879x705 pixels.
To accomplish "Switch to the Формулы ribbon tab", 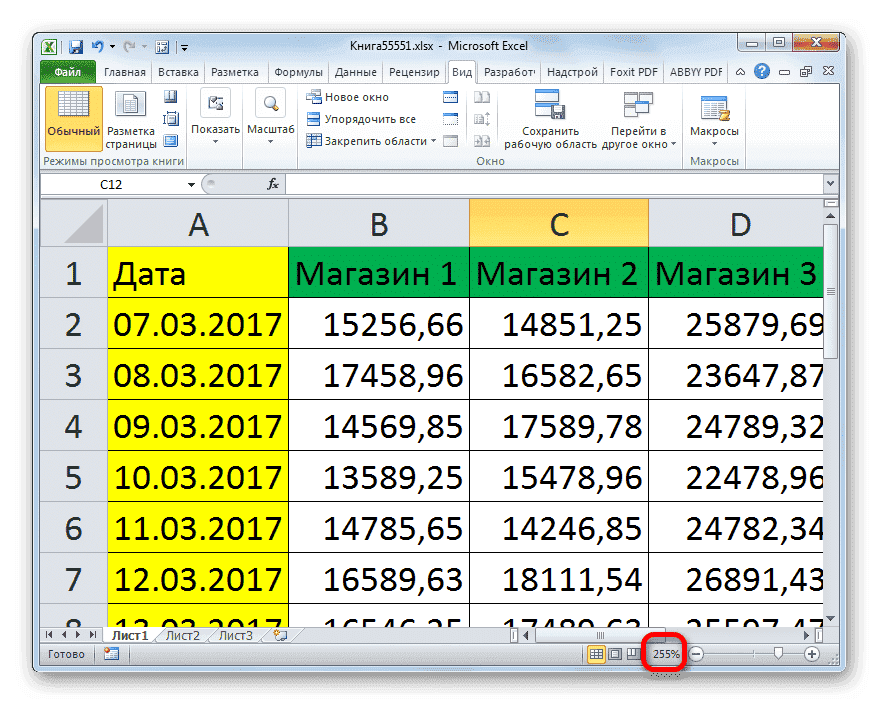I will coord(299,71).
